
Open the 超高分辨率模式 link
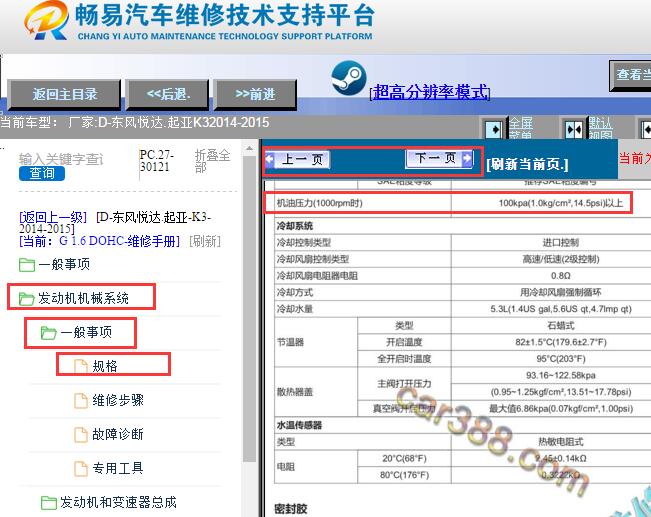tap(430, 92)
